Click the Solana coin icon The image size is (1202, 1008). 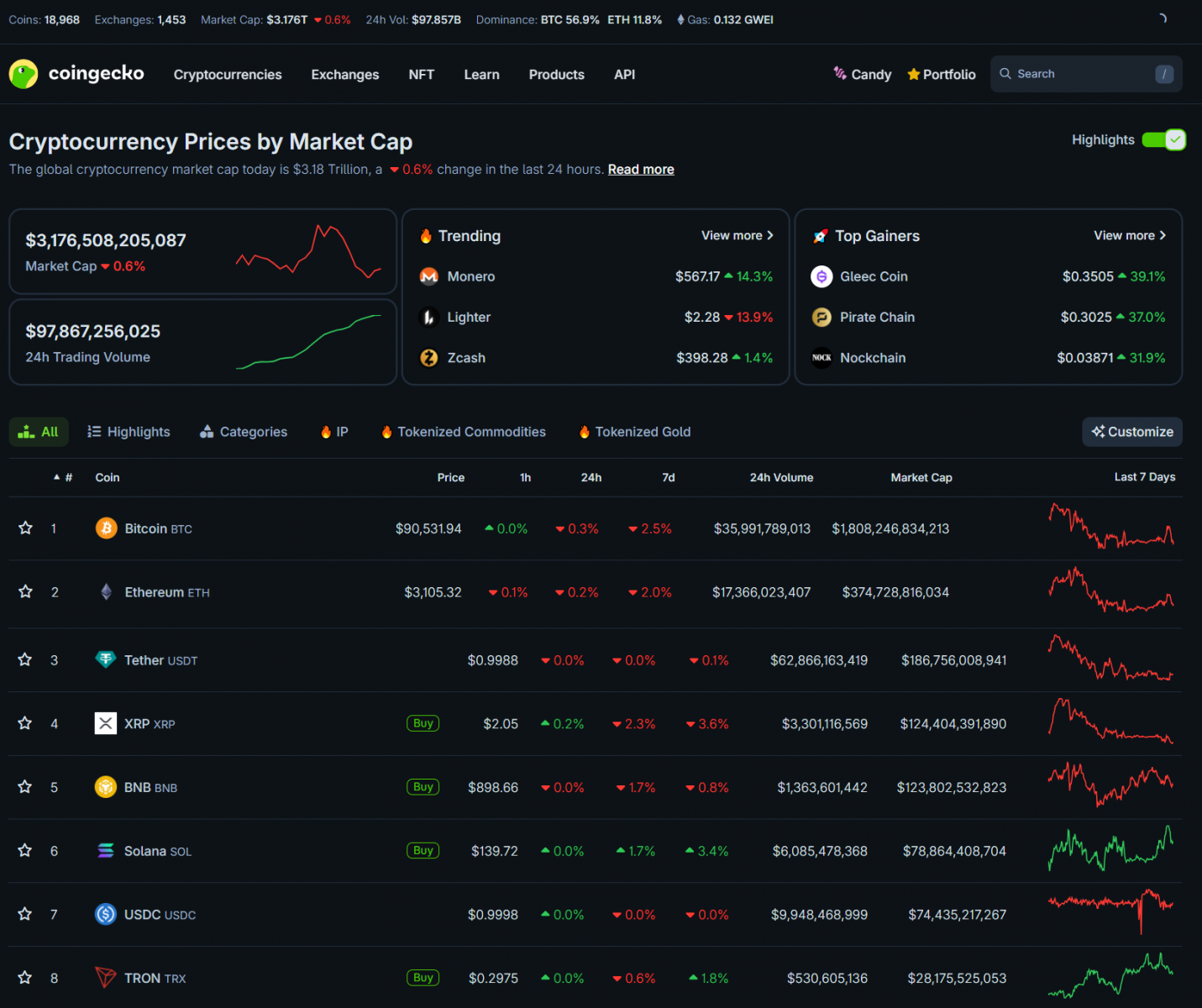(106, 851)
